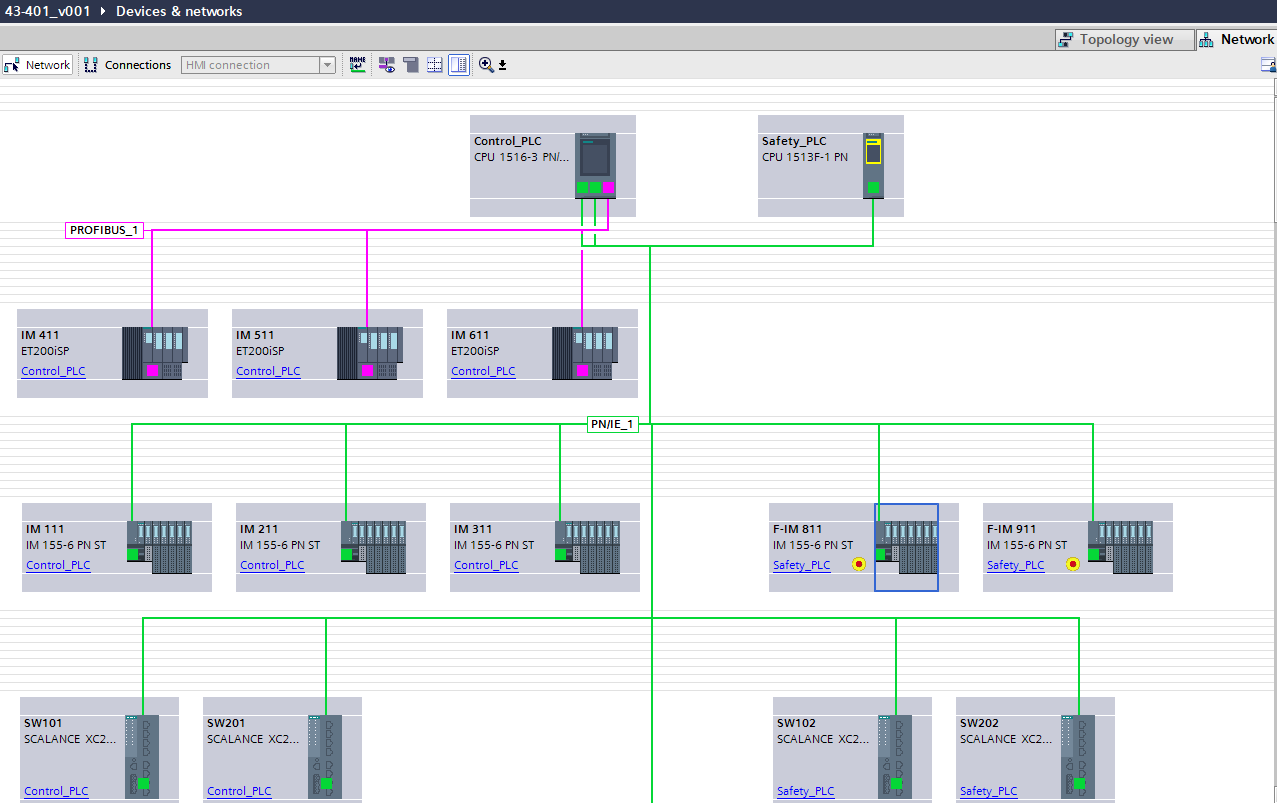Select the Control_PLC CPU 1516-3 device icon
Viewport: 1277px width, 803px height.
596,165
